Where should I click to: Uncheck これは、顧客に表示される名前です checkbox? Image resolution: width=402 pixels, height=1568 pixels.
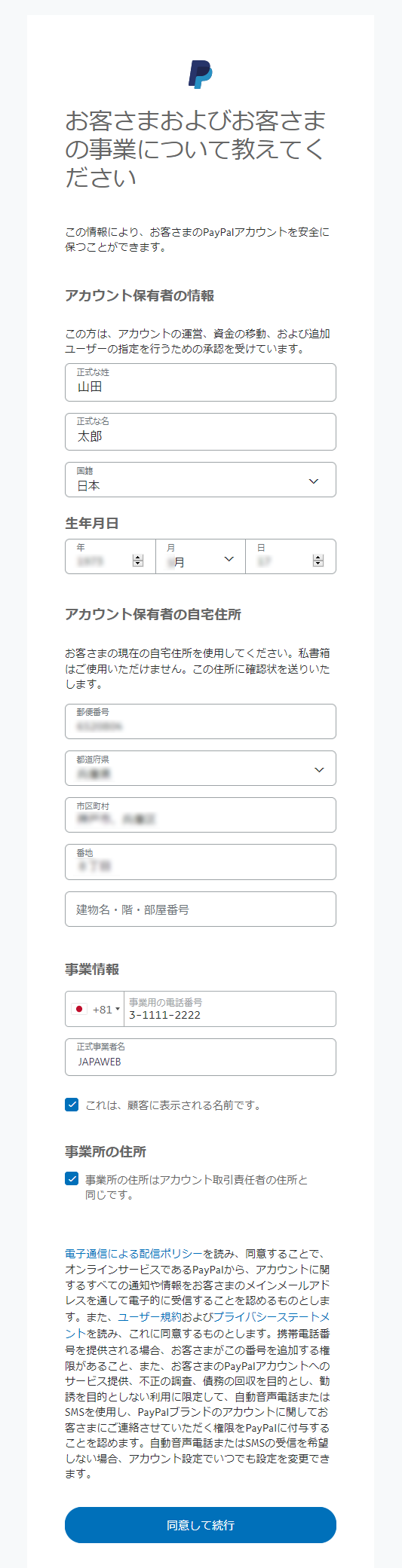click(x=72, y=1105)
